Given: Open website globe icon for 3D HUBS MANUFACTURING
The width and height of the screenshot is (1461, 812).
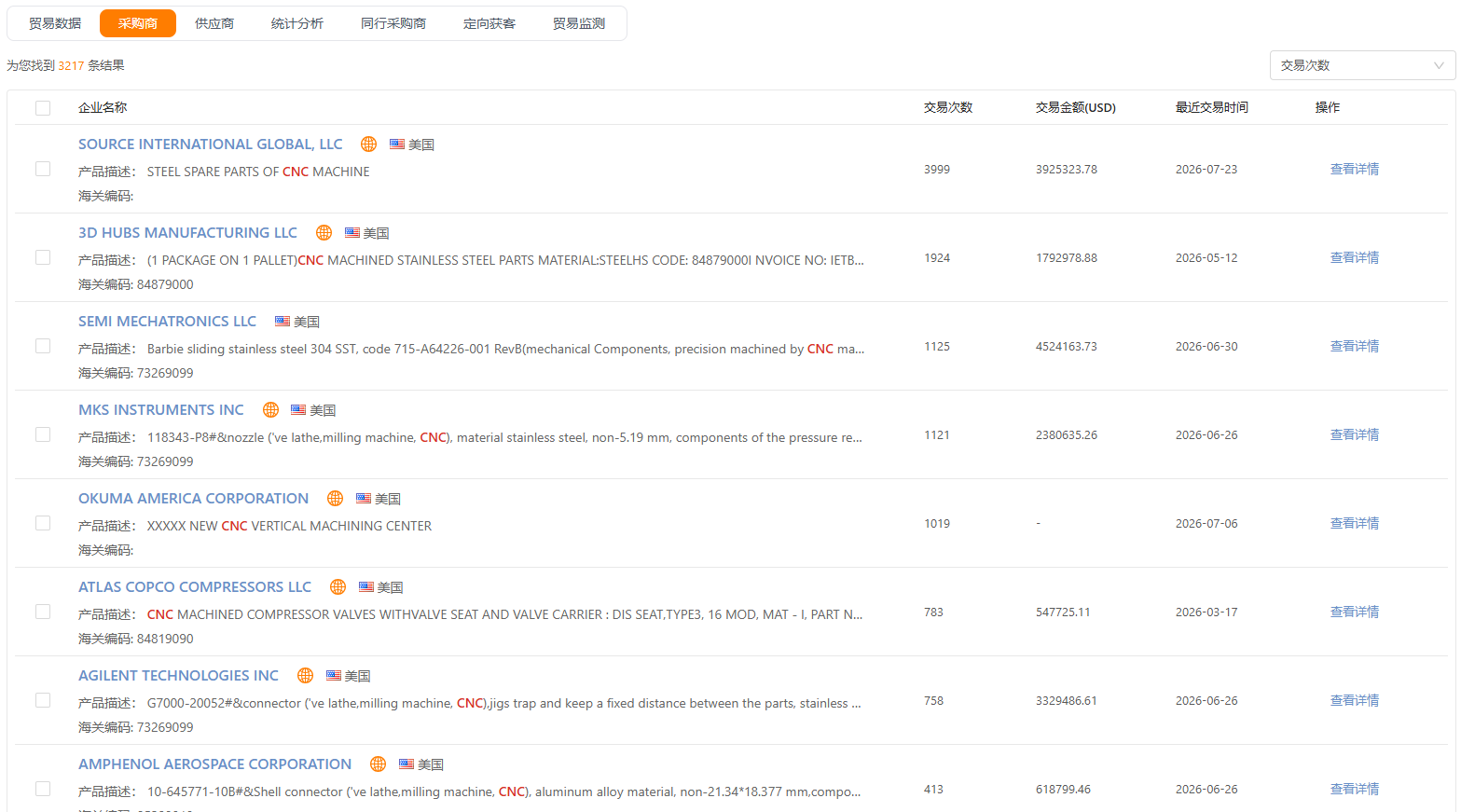Looking at the screenshot, I should point(324,233).
